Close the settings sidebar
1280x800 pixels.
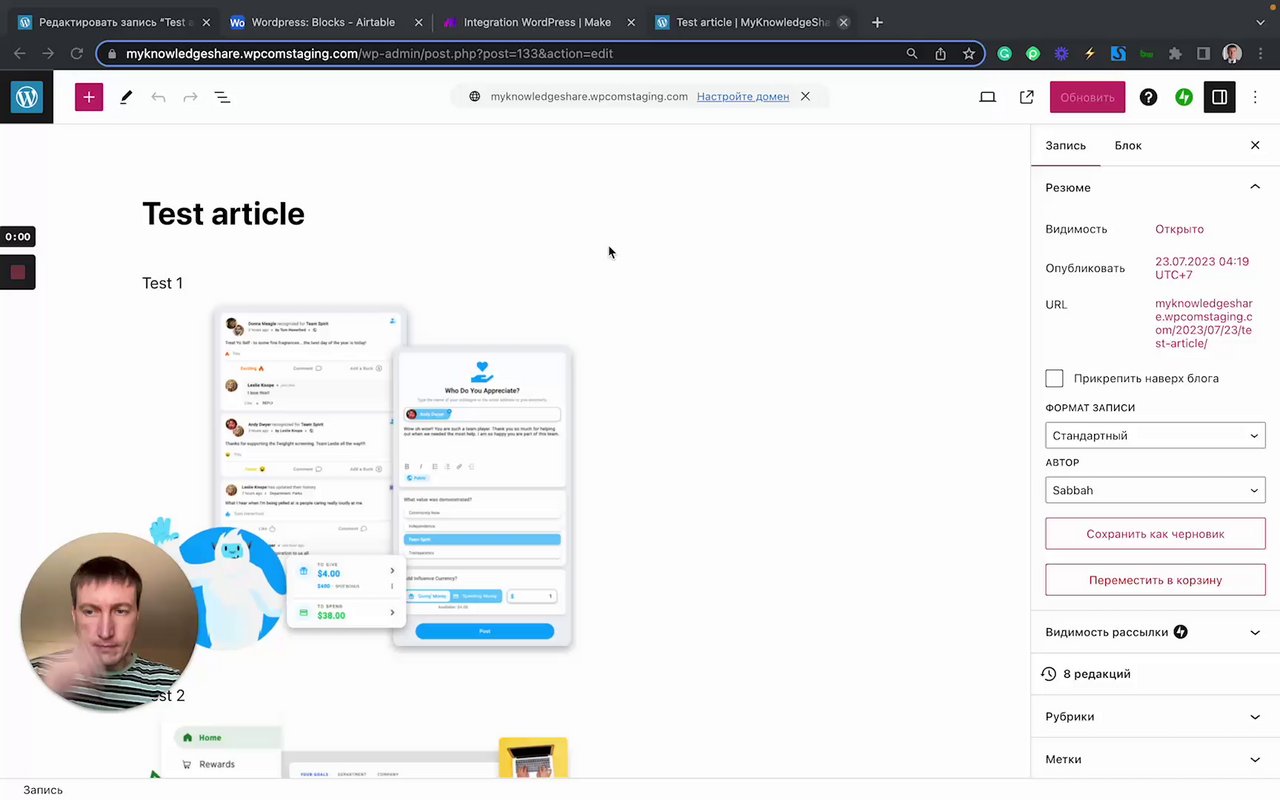[x=1255, y=145]
